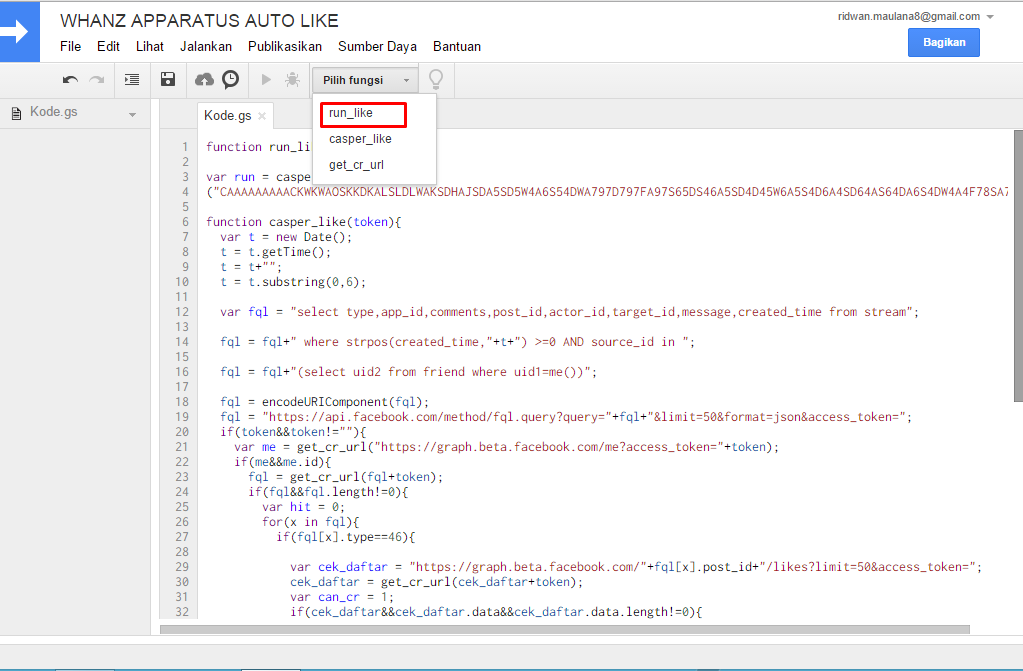Click the long CAAAAAAAAACKWKWAOSKKDKAL token string line
The height and width of the screenshot is (671, 1023).
pyautogui.click(x=607, y=192)
